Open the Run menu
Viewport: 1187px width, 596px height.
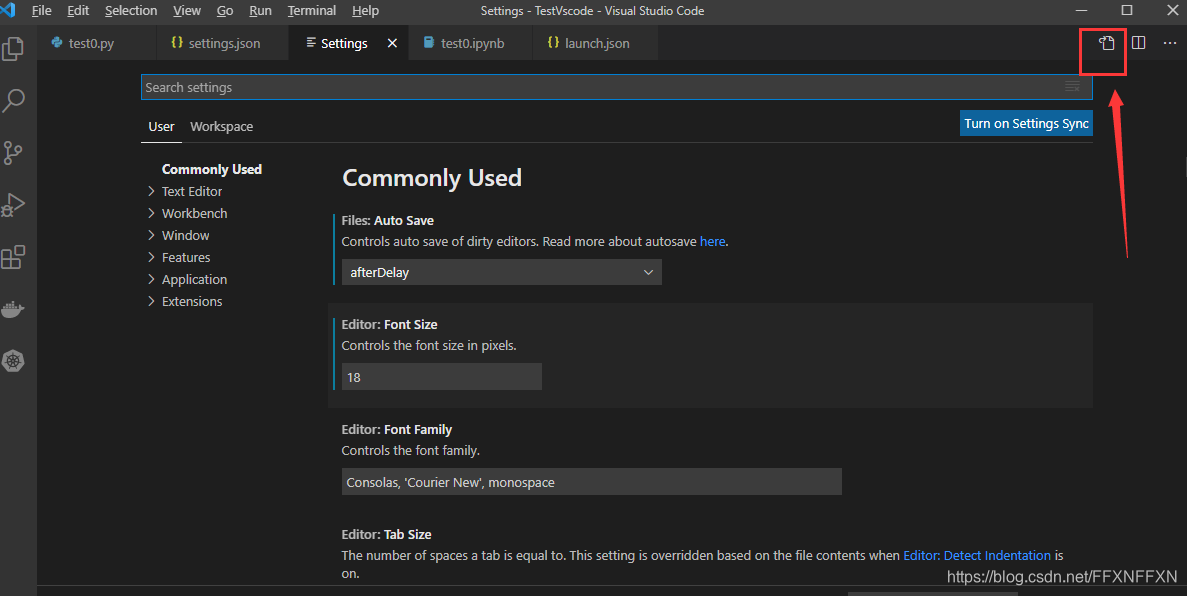(260, 11)
